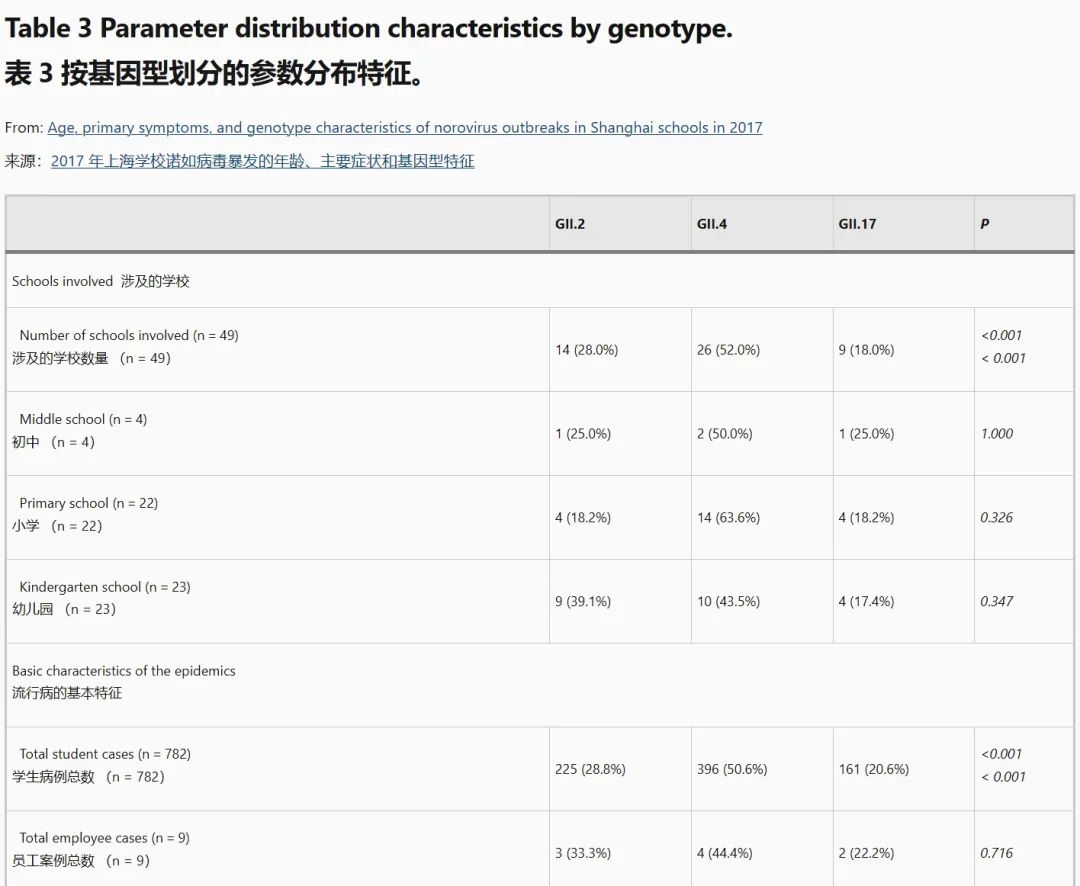Click the P value 0.716 cell
Viewport: 1080px width, 886px height.
(997, 853)
